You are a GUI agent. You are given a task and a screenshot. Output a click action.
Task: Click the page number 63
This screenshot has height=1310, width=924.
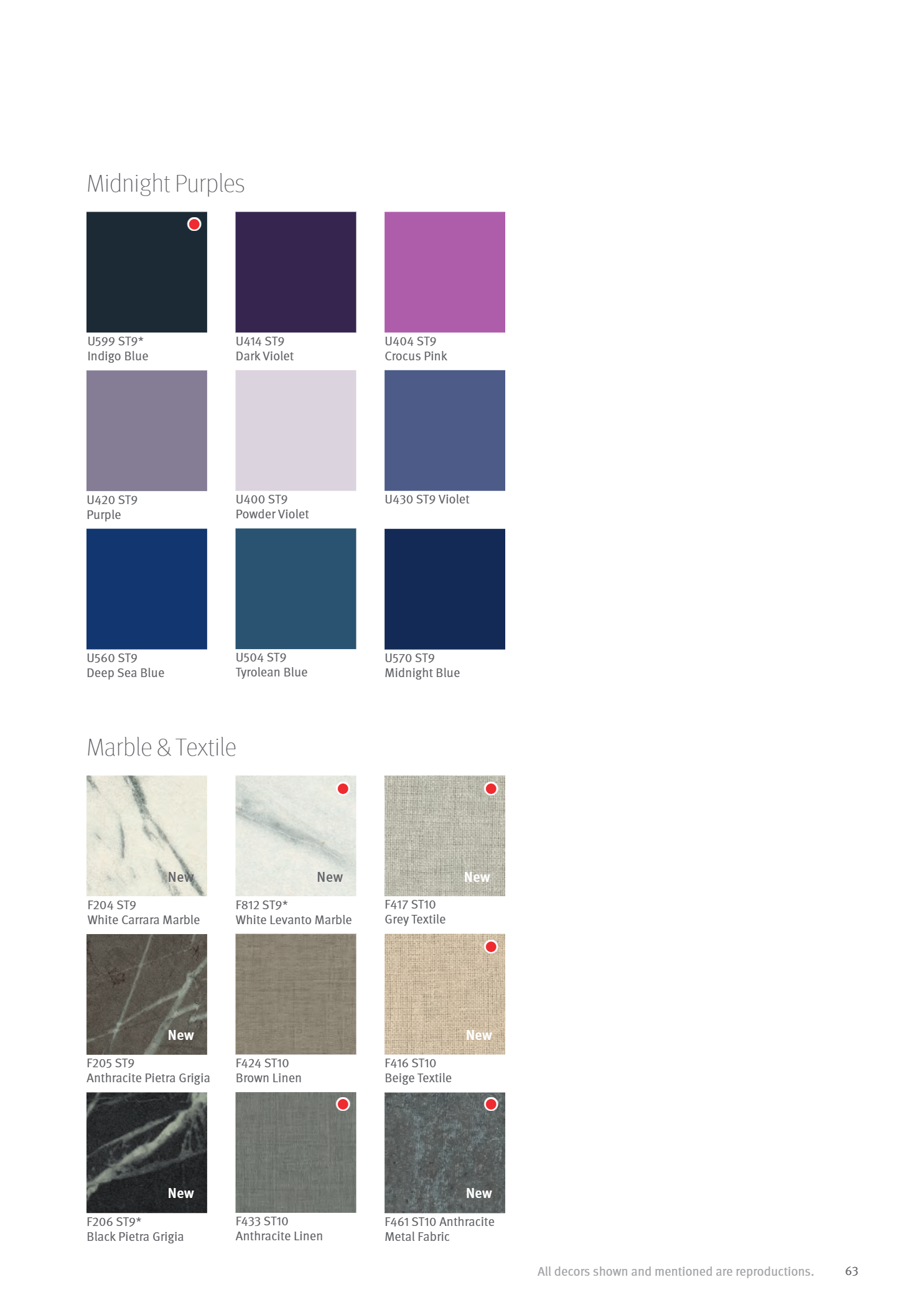851,1271
